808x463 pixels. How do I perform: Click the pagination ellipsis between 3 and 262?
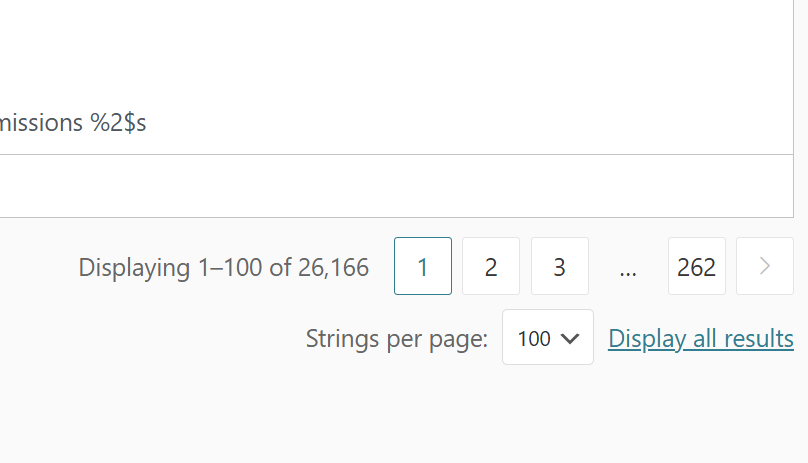click(x=628, y=268)
